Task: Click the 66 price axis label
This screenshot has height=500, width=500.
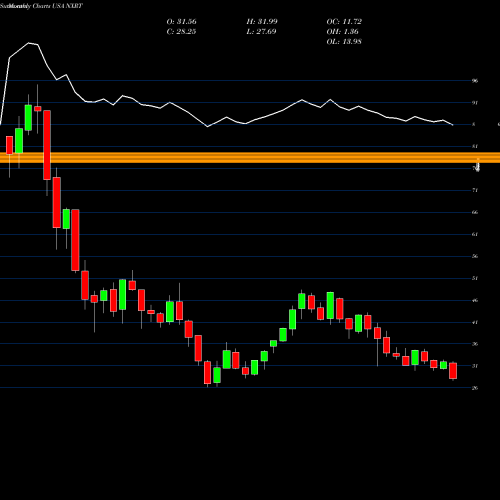Action: (475, 212)
